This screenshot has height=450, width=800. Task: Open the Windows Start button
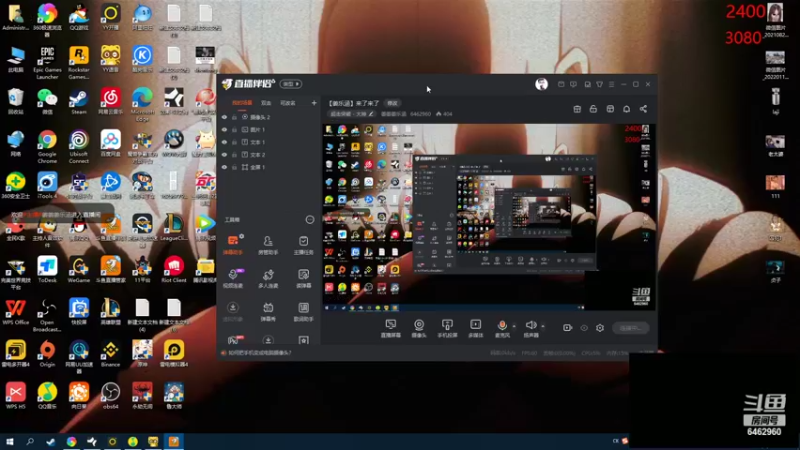click(x=9, y=441)
